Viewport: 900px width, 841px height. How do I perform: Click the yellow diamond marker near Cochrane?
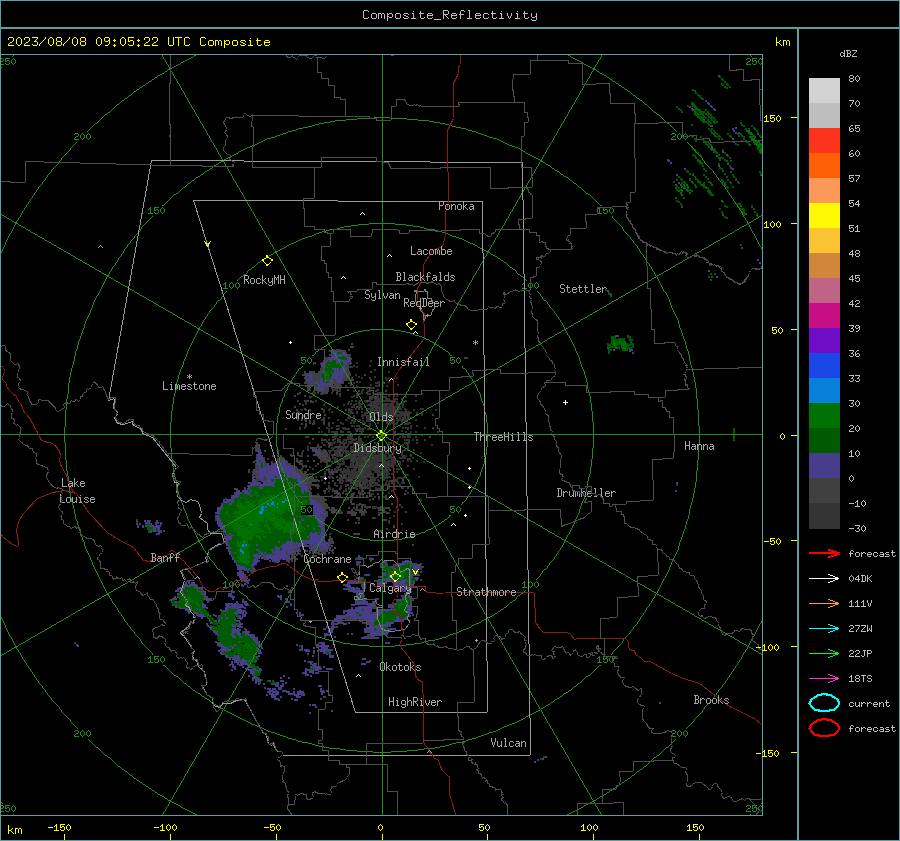343,578
